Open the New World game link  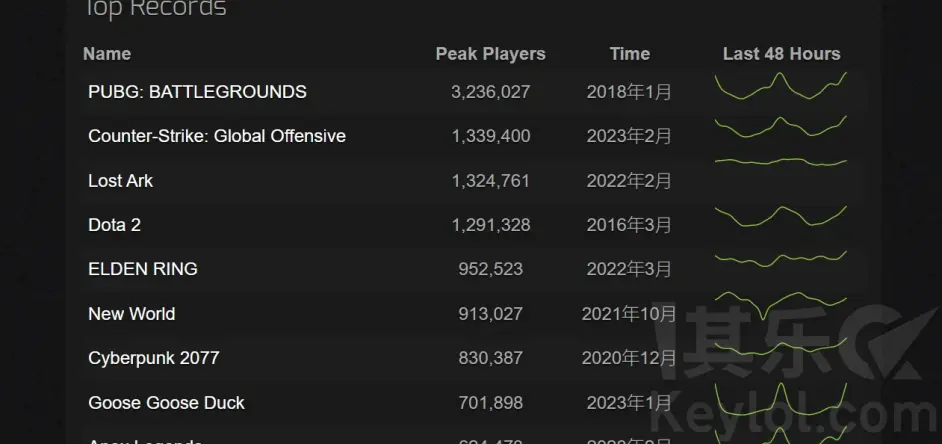tap(131, 314)
